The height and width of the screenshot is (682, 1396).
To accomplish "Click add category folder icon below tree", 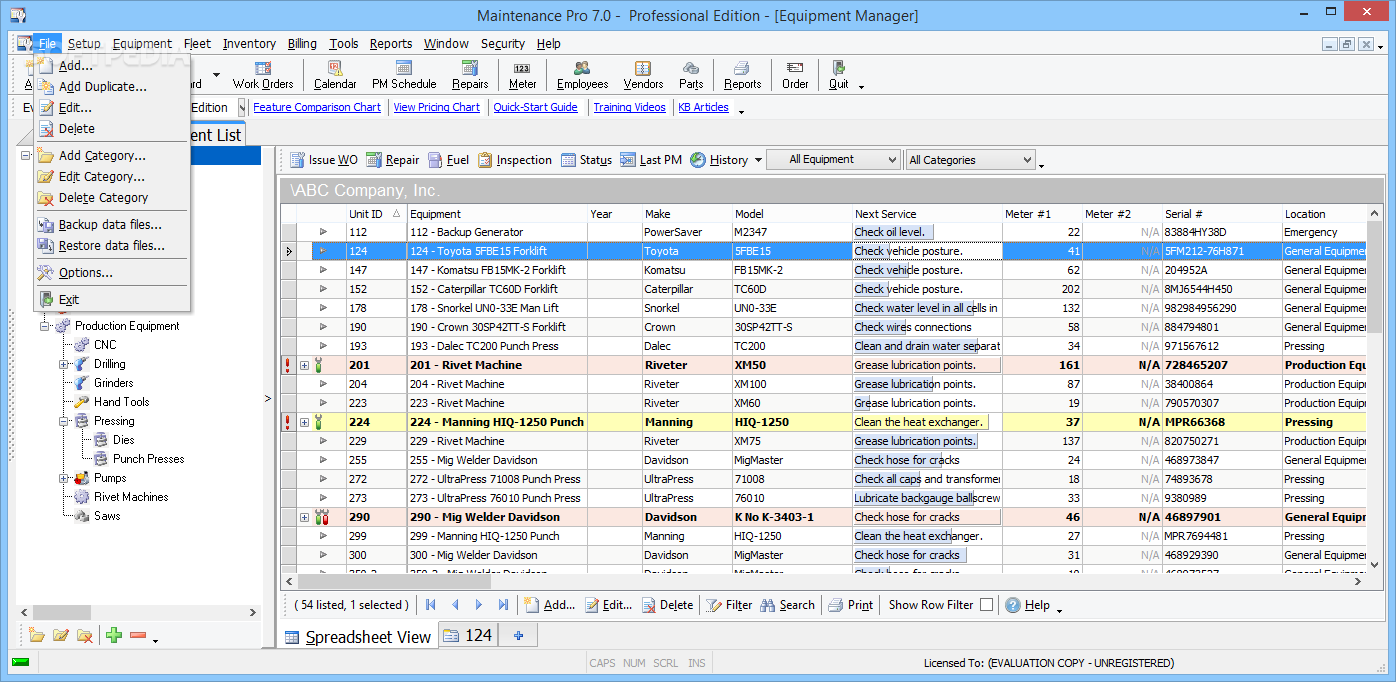I will click(x=37, y=635).
